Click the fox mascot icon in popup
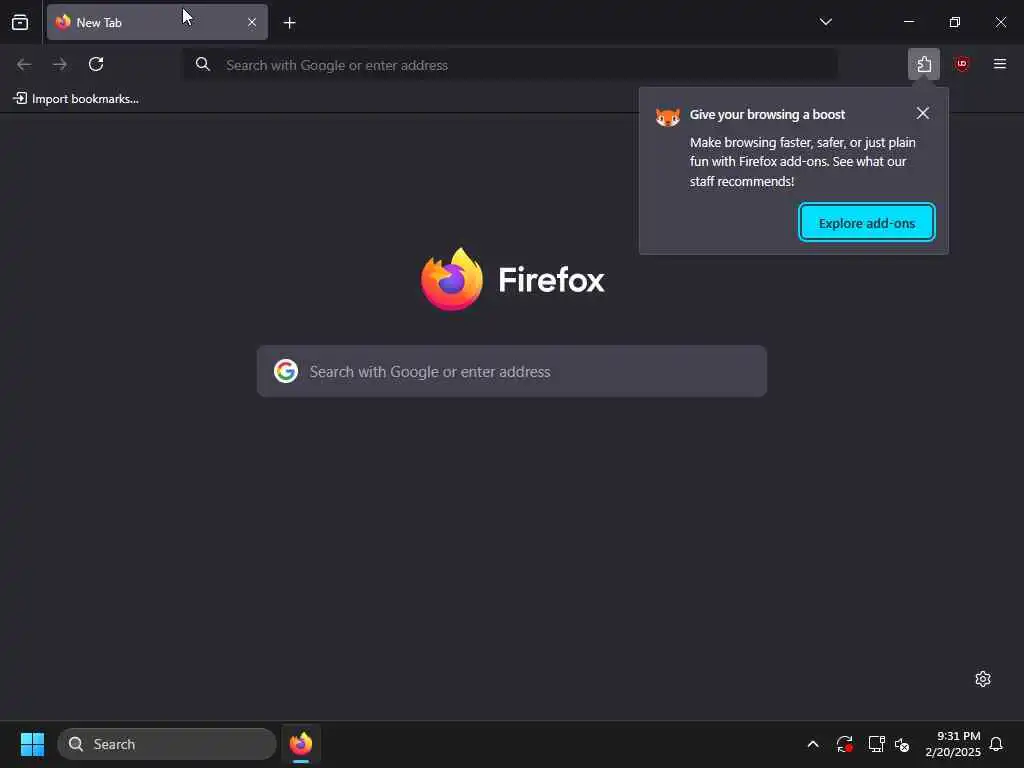1024x768 pixels. click(x=667, y=117)
